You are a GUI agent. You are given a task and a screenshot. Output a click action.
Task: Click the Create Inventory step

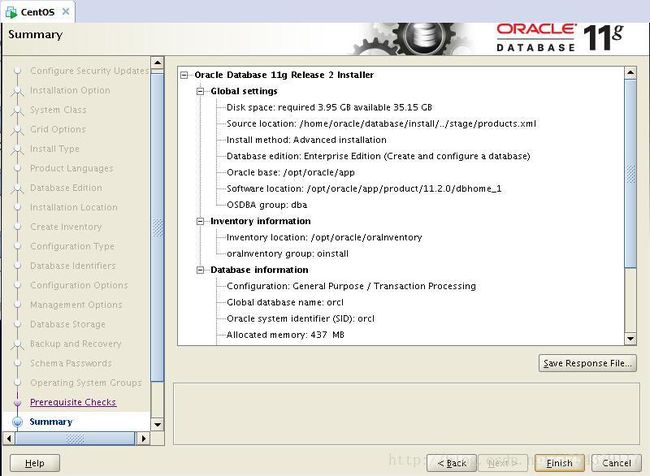(x=66, y=227)
